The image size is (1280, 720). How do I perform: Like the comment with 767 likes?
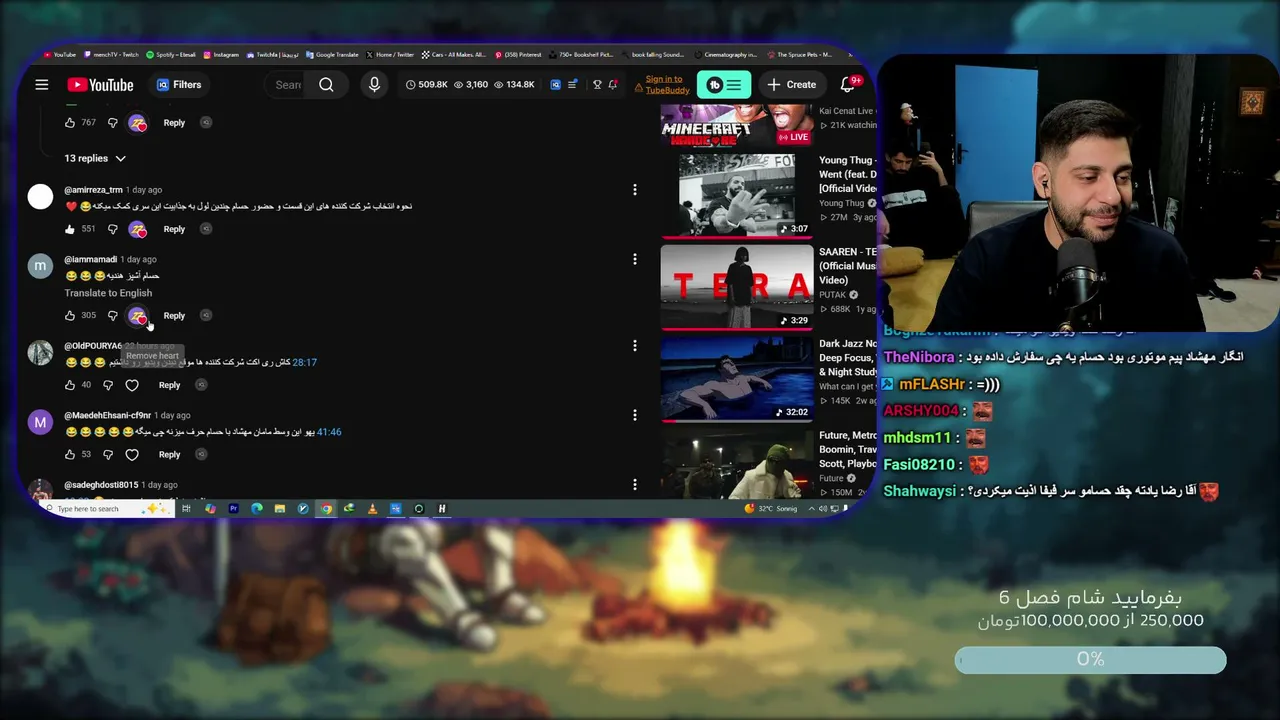point(70,123)
